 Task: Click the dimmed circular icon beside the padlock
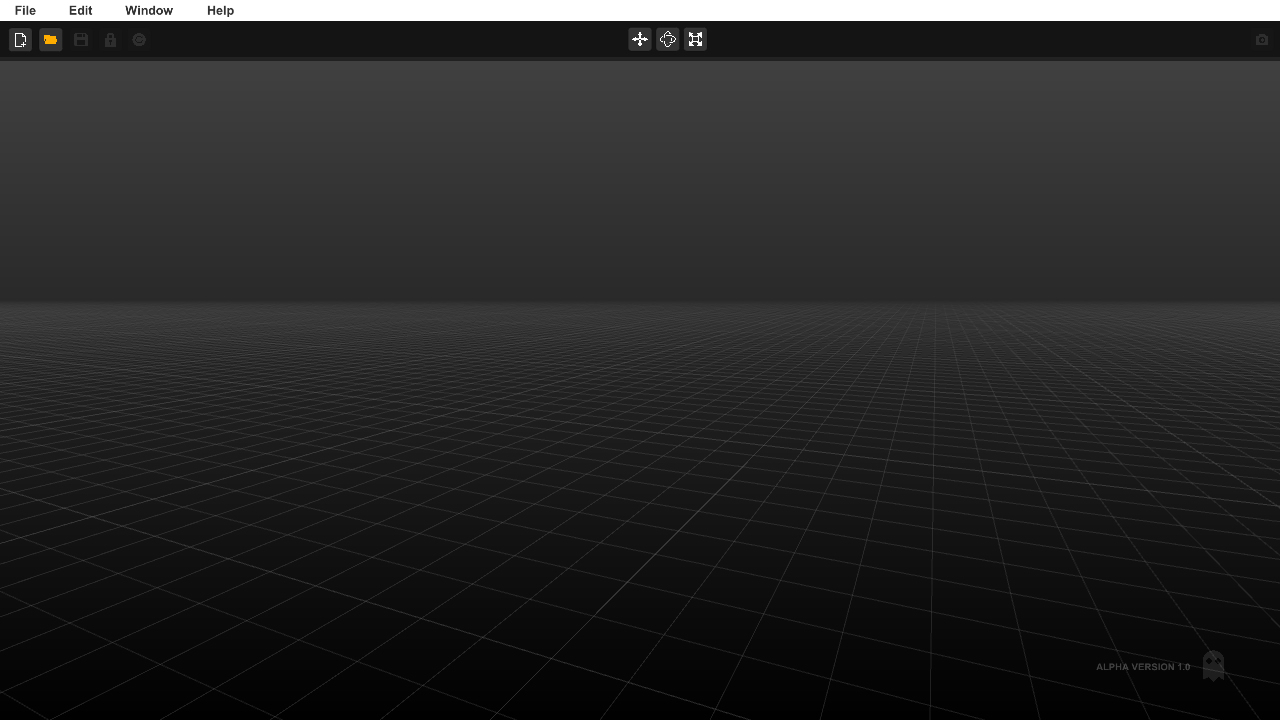pos(139,40)
